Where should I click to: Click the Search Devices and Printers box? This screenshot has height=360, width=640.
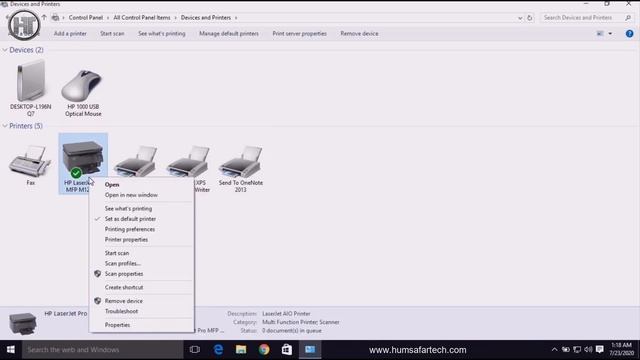coord(587,18)
